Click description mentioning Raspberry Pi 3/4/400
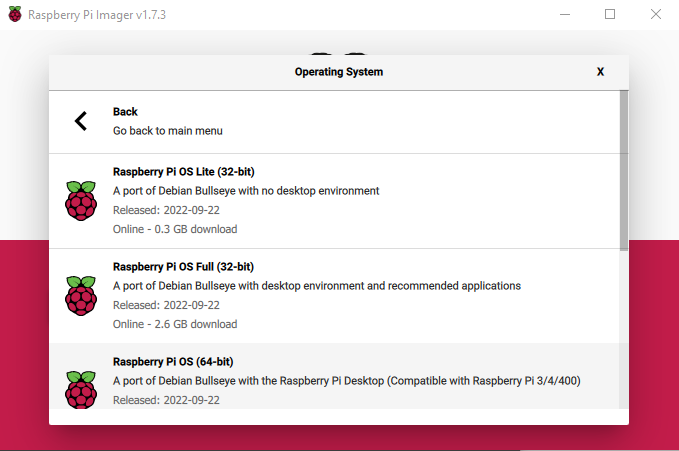Viewport: 679px width, 451px height. [x=347, y=381]
